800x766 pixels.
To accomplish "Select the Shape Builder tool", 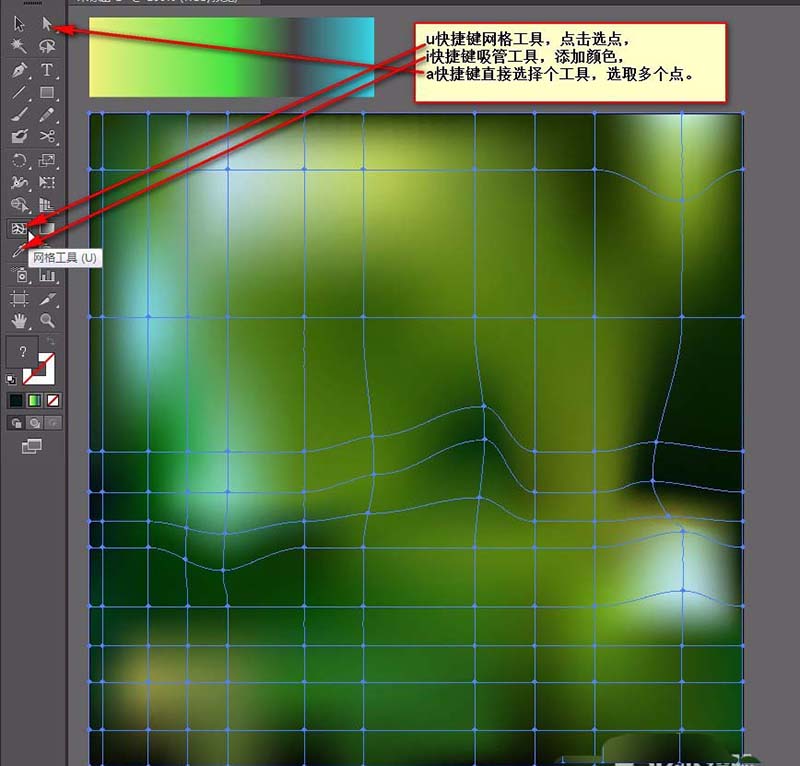I will pyautogui.click(x=19, y=205).
